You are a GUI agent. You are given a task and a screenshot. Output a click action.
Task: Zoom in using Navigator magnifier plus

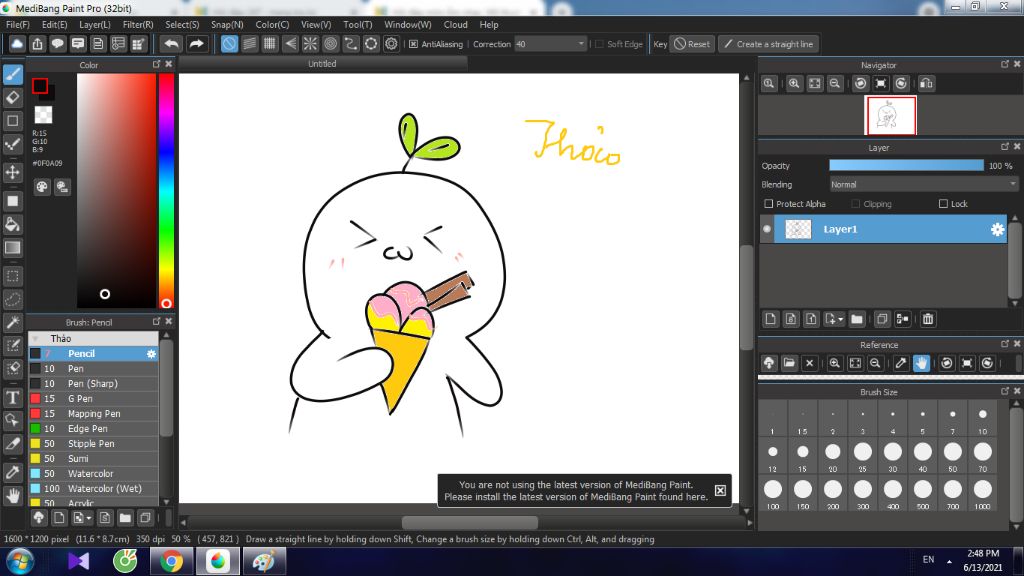coord(794,84)
